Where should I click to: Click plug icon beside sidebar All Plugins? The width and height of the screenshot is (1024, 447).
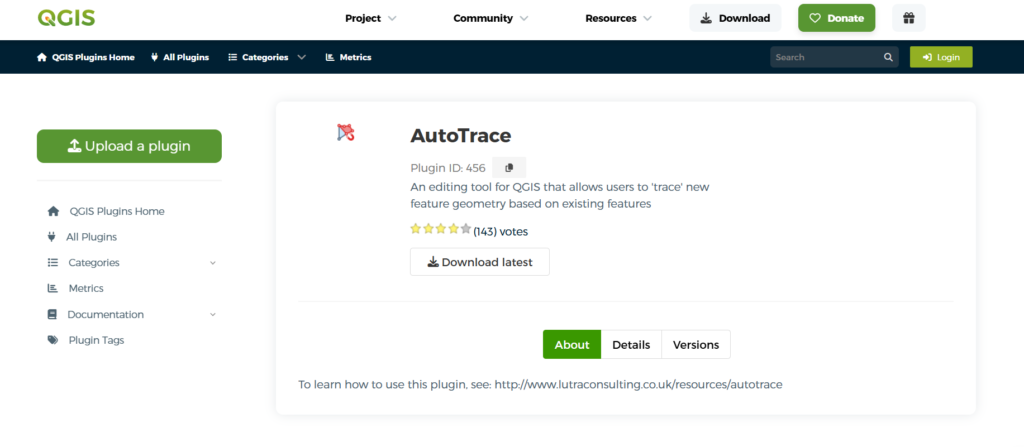pyautogui.click(x=52, y=237)
